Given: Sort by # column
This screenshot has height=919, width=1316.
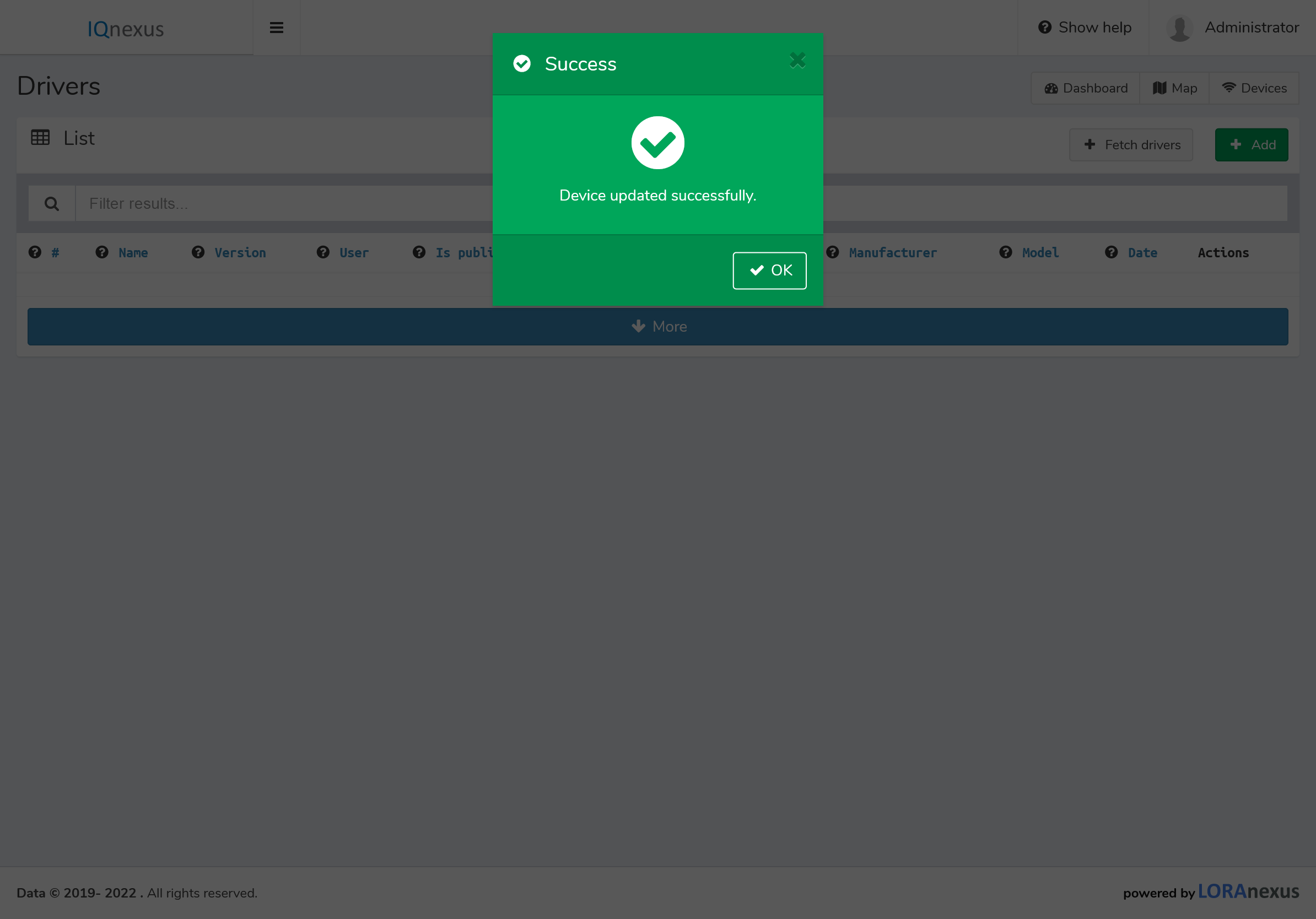Looking at the screenshot, I should click(55, 253).
